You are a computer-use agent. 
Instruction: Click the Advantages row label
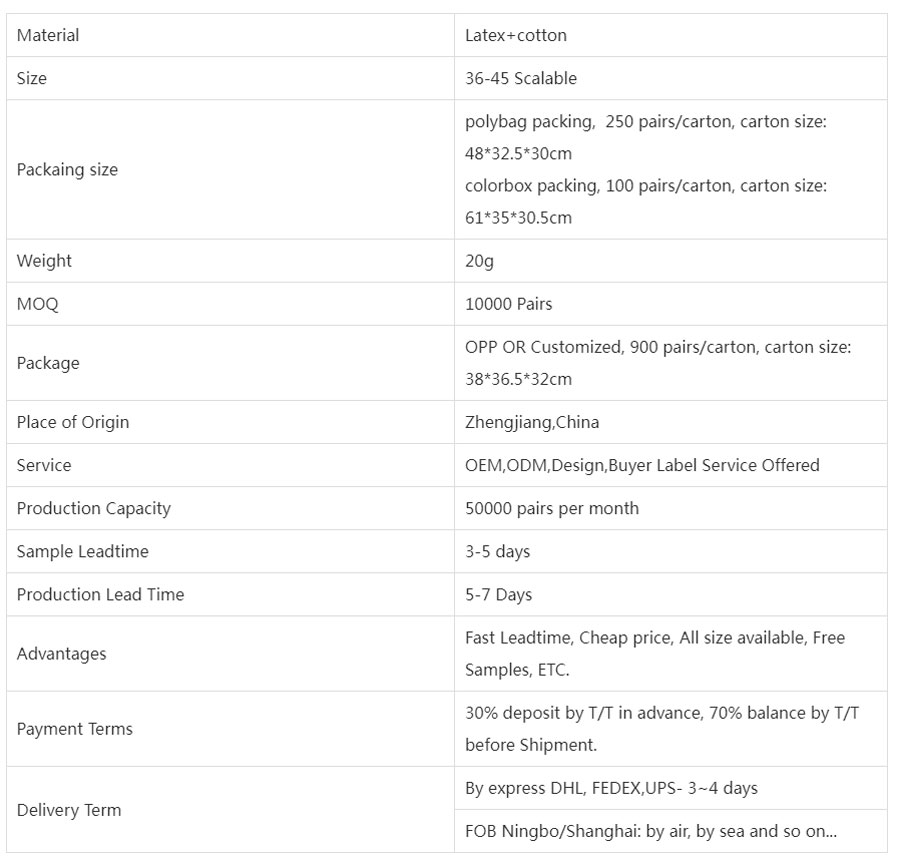(61, 653)
